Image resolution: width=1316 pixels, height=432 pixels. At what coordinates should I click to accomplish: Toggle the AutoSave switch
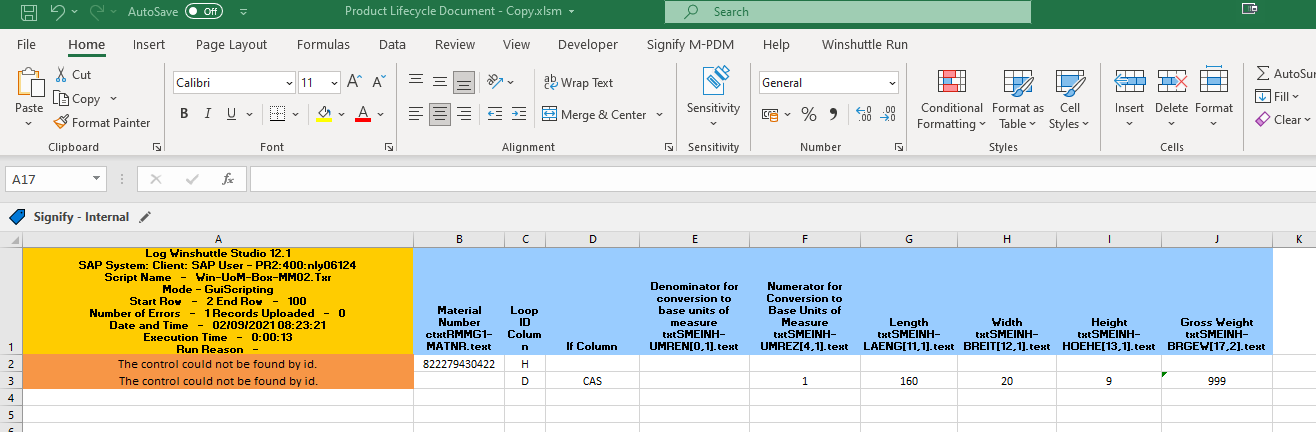pos(204,12)
